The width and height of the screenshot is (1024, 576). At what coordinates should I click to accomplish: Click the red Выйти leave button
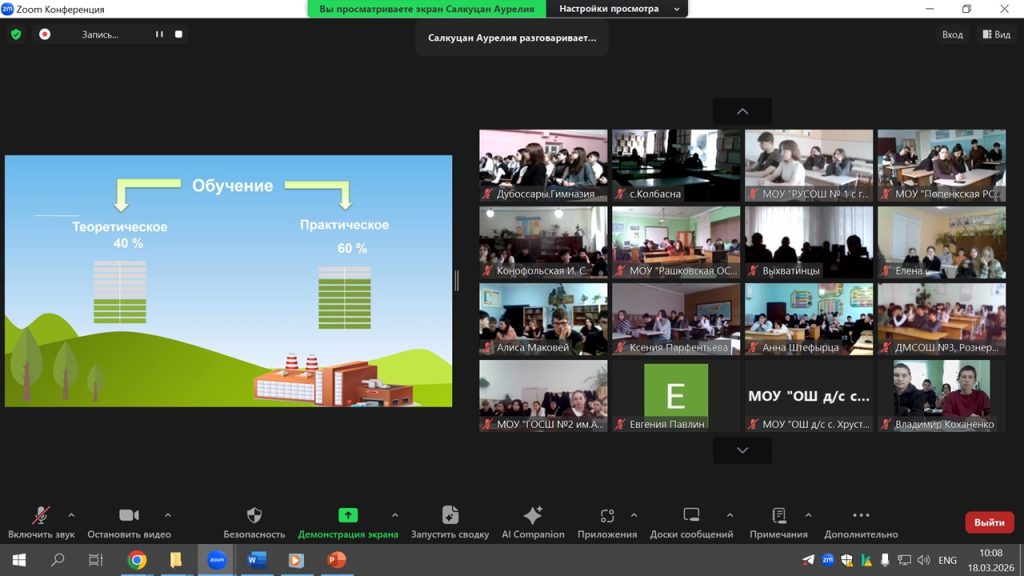(x=988, y=522)
